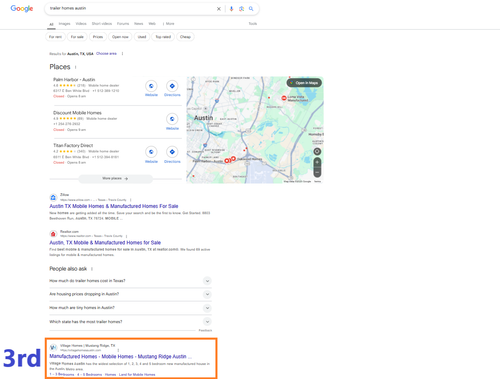Zoom out on the map
This screenshot has height=379, width=500.
317,172
